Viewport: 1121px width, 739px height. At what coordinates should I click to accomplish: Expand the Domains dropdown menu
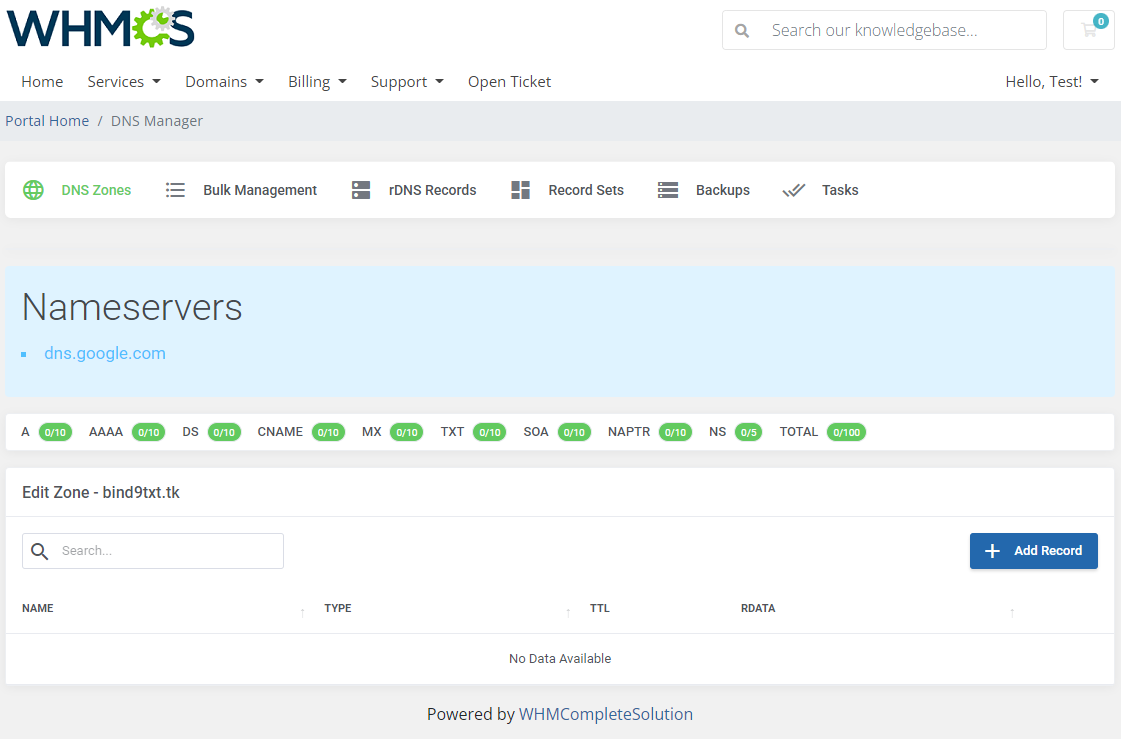coord(224,81)
